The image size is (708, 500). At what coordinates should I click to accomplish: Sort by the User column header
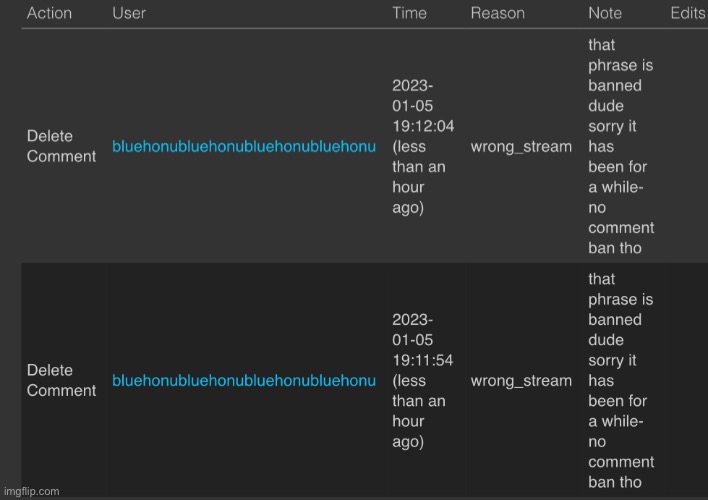(x=128, y=13)
